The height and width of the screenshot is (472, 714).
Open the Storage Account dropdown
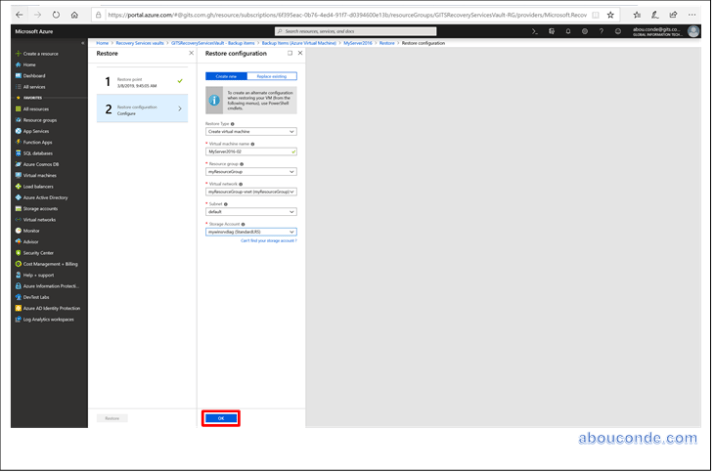pyautogui.click(x=250, y=231)
